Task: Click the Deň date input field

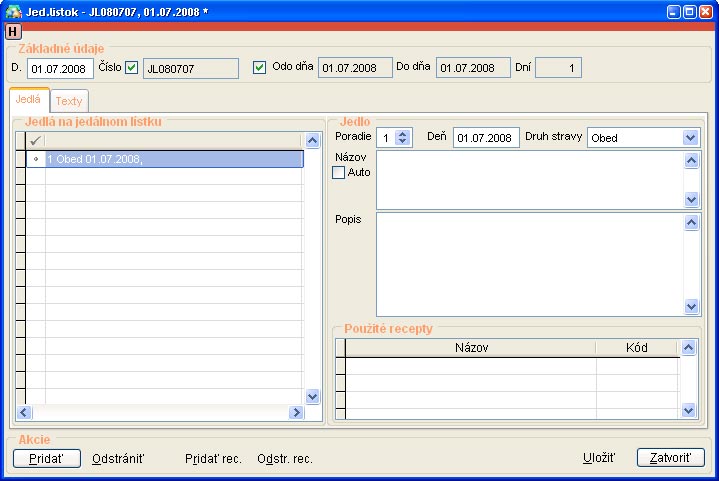Action: [486, 138]
